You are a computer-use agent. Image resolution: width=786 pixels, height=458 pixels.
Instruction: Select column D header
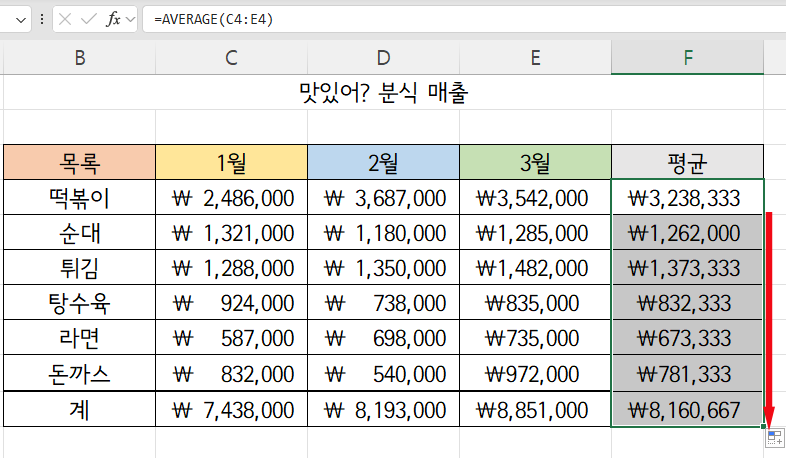(x=383, y=58)
